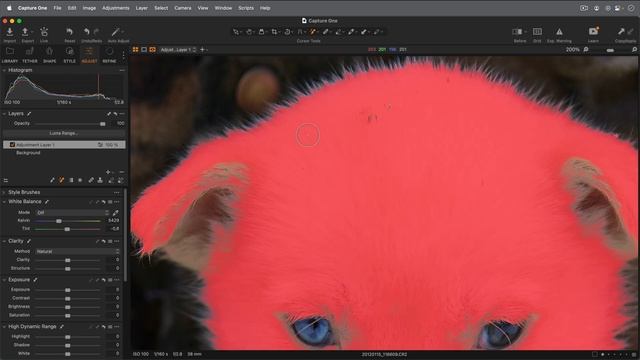Adjust the viewer zoom slider
The width and height of the screenshot is (640, 360).
point(610,50)
